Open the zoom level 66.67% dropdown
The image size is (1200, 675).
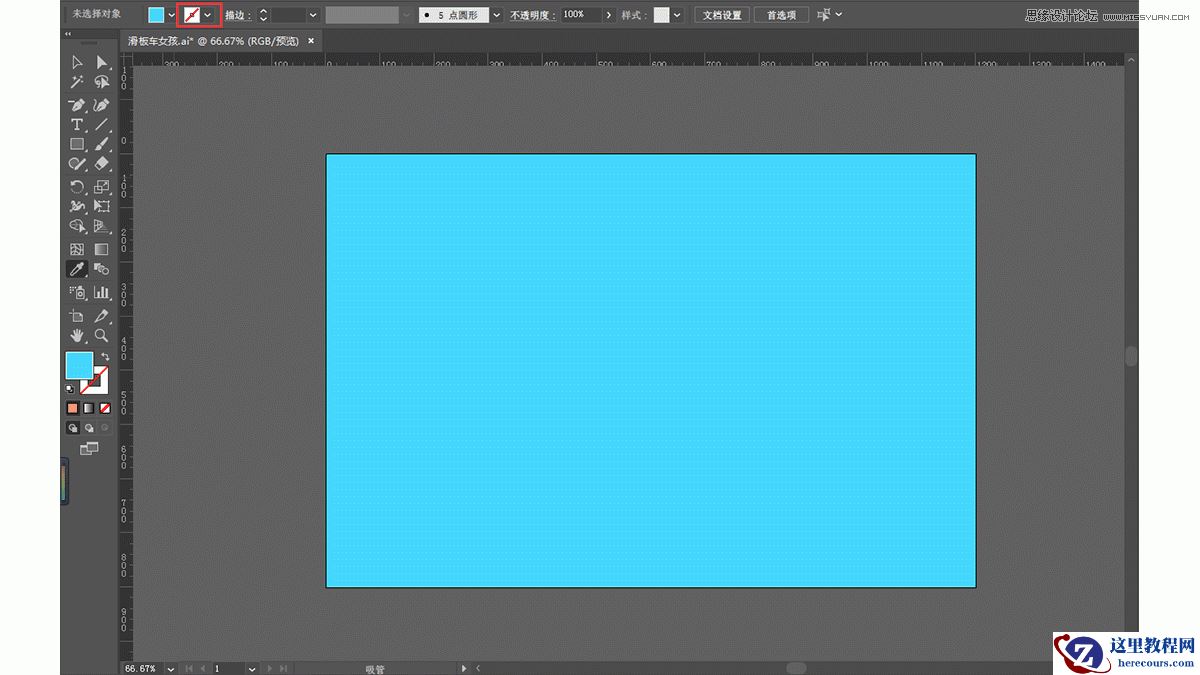[x=170, y=668]
